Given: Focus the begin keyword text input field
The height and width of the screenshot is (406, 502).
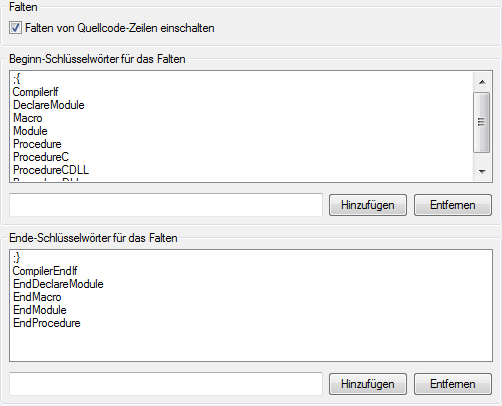Looking at the screenshot, I should coord(166,205).
